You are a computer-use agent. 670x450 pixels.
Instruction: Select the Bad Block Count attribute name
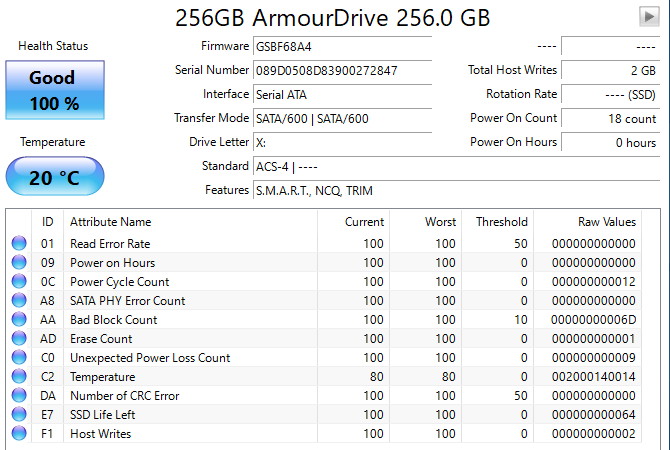114,320
